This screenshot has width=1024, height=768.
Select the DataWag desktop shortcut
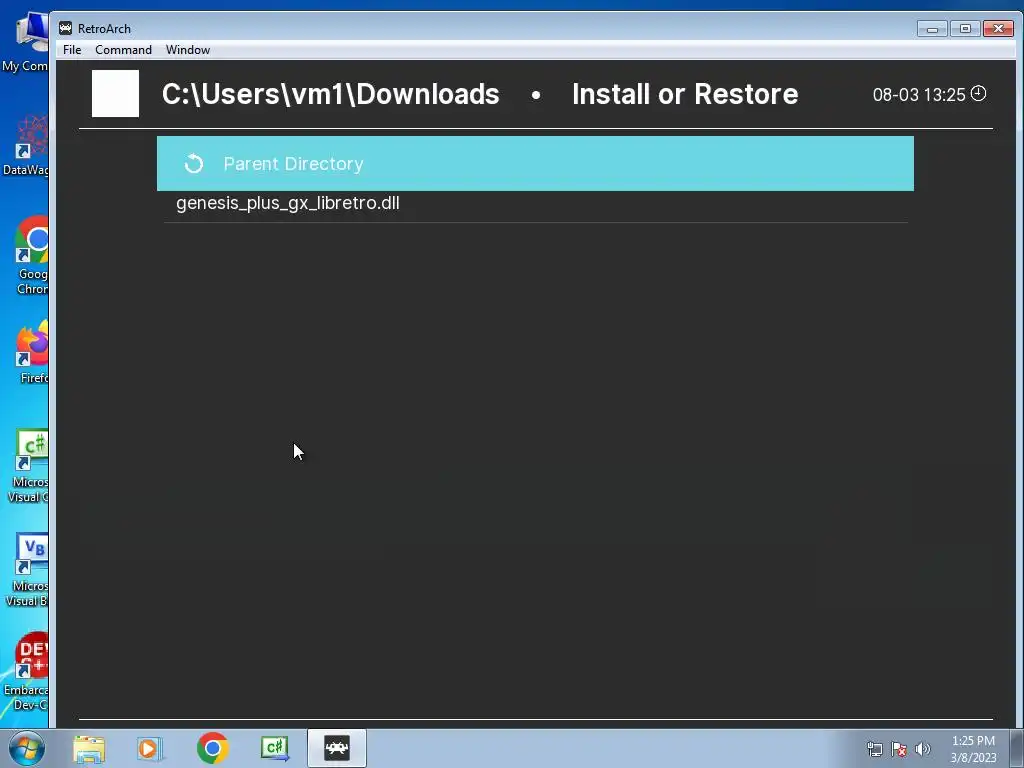tap(26, 145)
